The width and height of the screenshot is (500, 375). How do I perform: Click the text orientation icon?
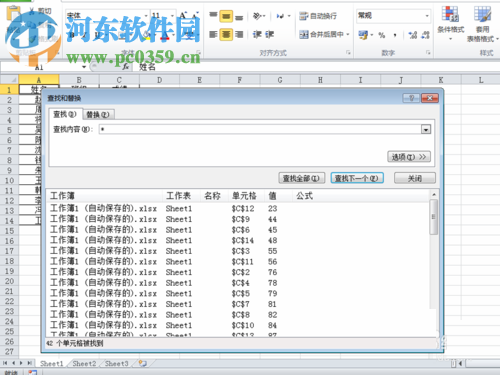[258, 16]
